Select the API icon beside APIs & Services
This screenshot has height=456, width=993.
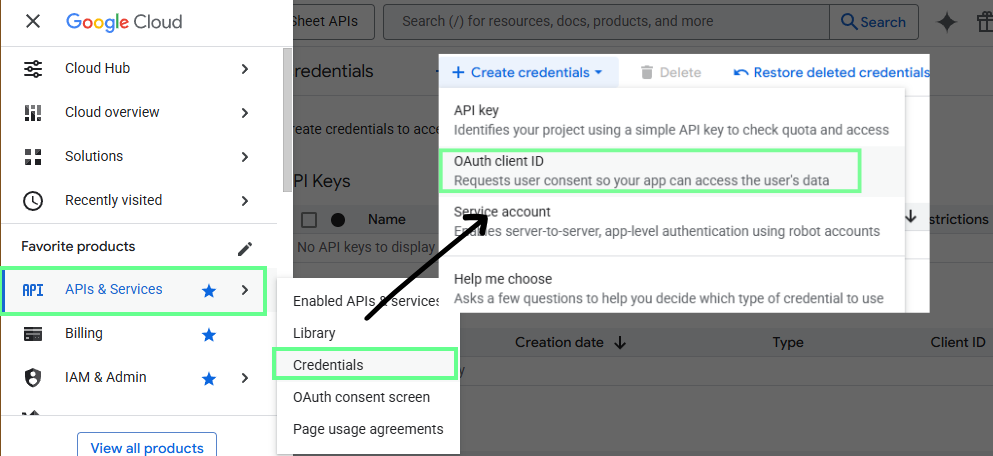click(x=33, y=290)
